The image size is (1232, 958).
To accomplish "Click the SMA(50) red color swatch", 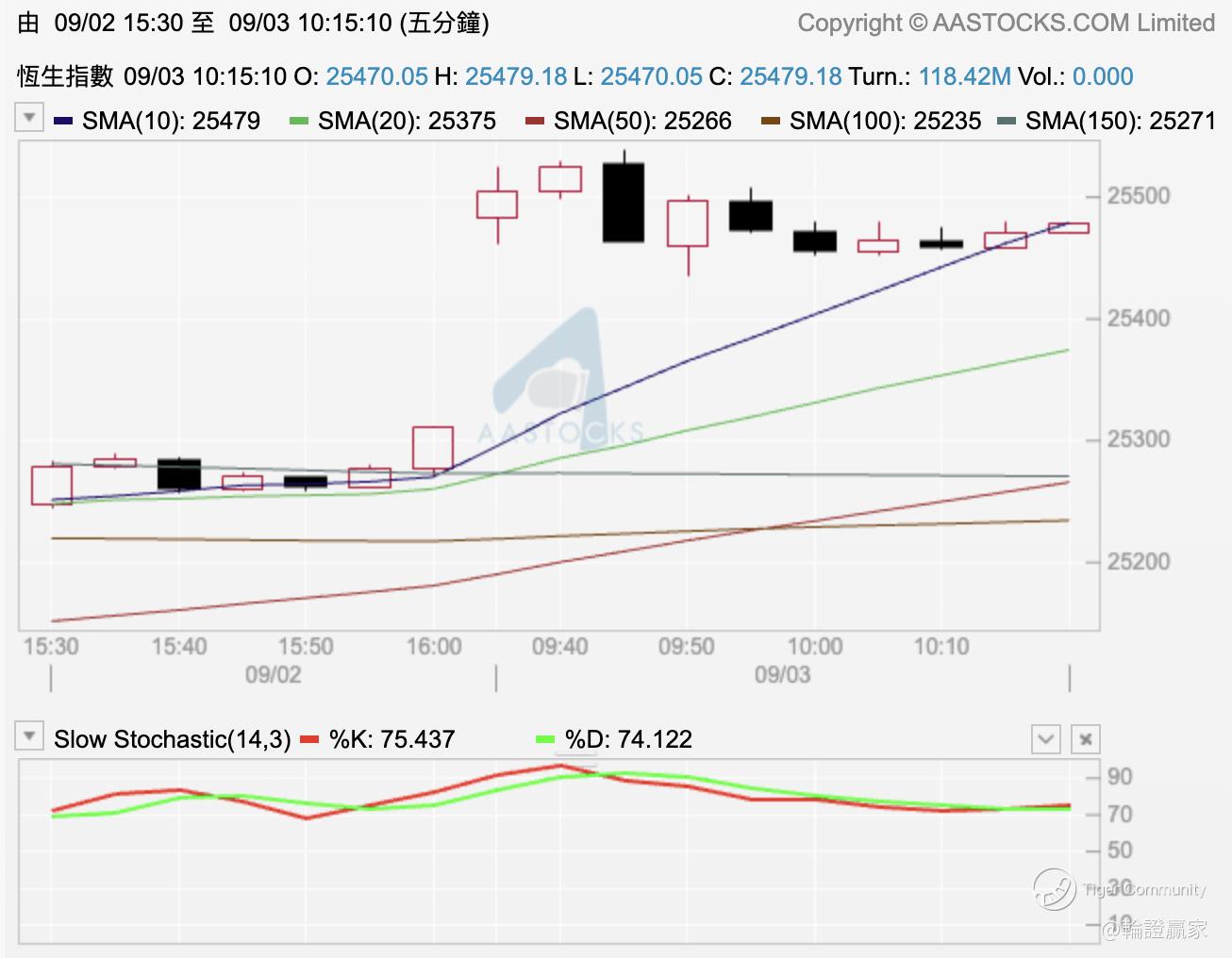I will [x=535, y=121].
